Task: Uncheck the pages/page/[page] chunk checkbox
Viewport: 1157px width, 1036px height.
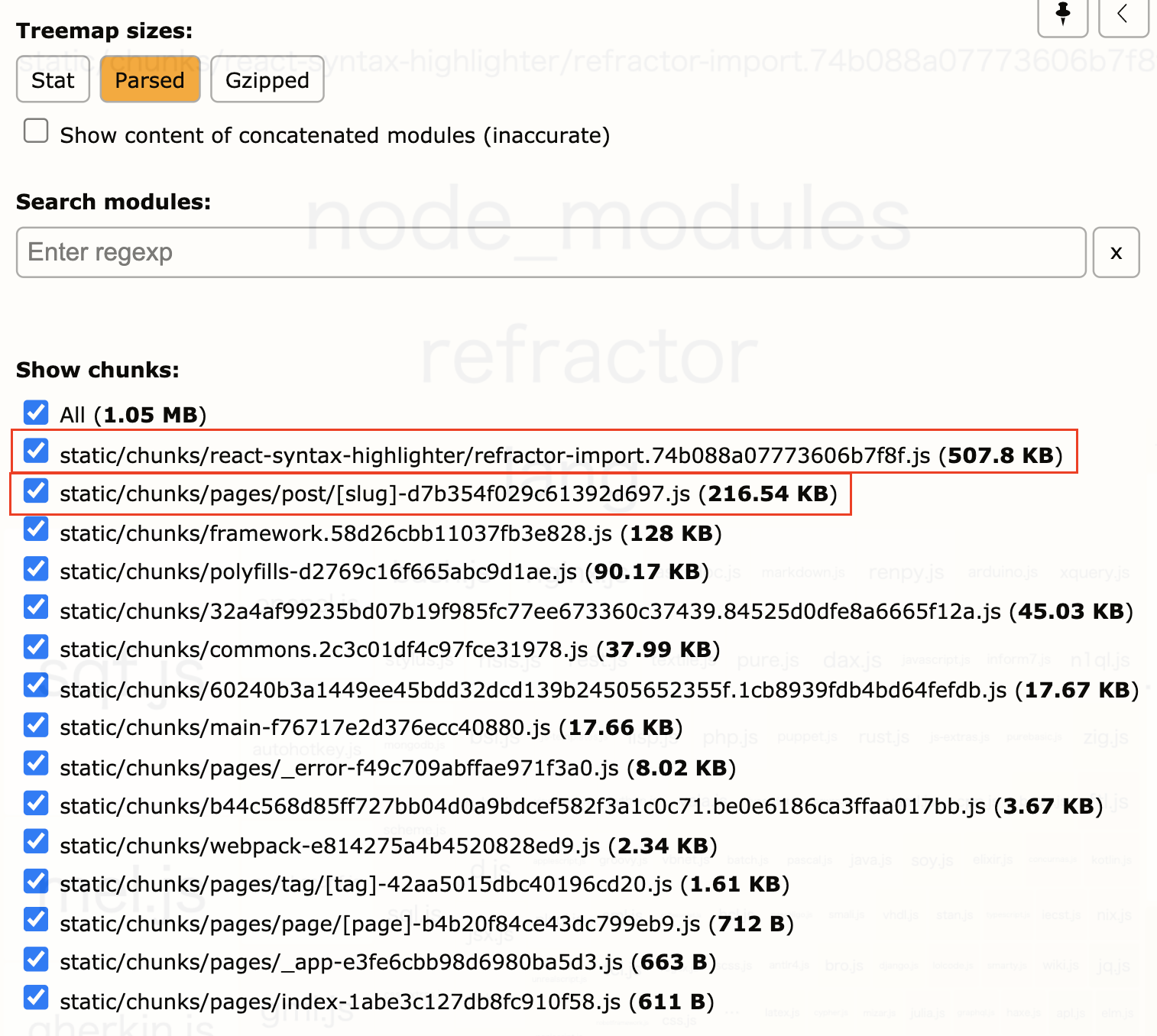Action: tap(36, 920)
